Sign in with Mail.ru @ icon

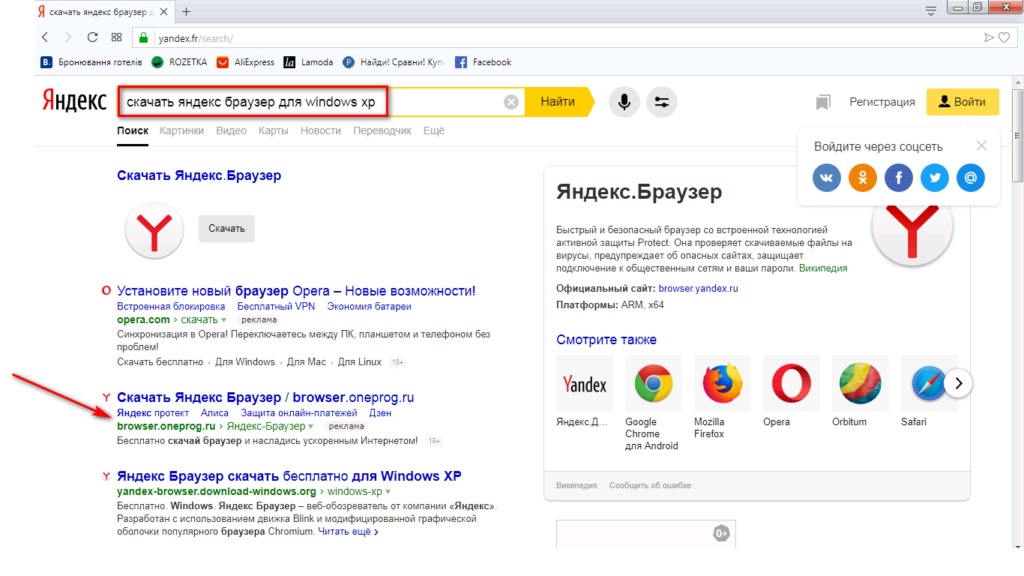click(970, 178)
